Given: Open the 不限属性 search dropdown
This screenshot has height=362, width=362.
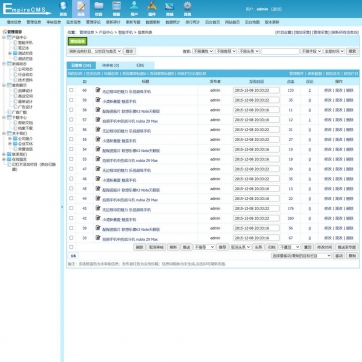Looking at the screenshot, I should [203, 51].
